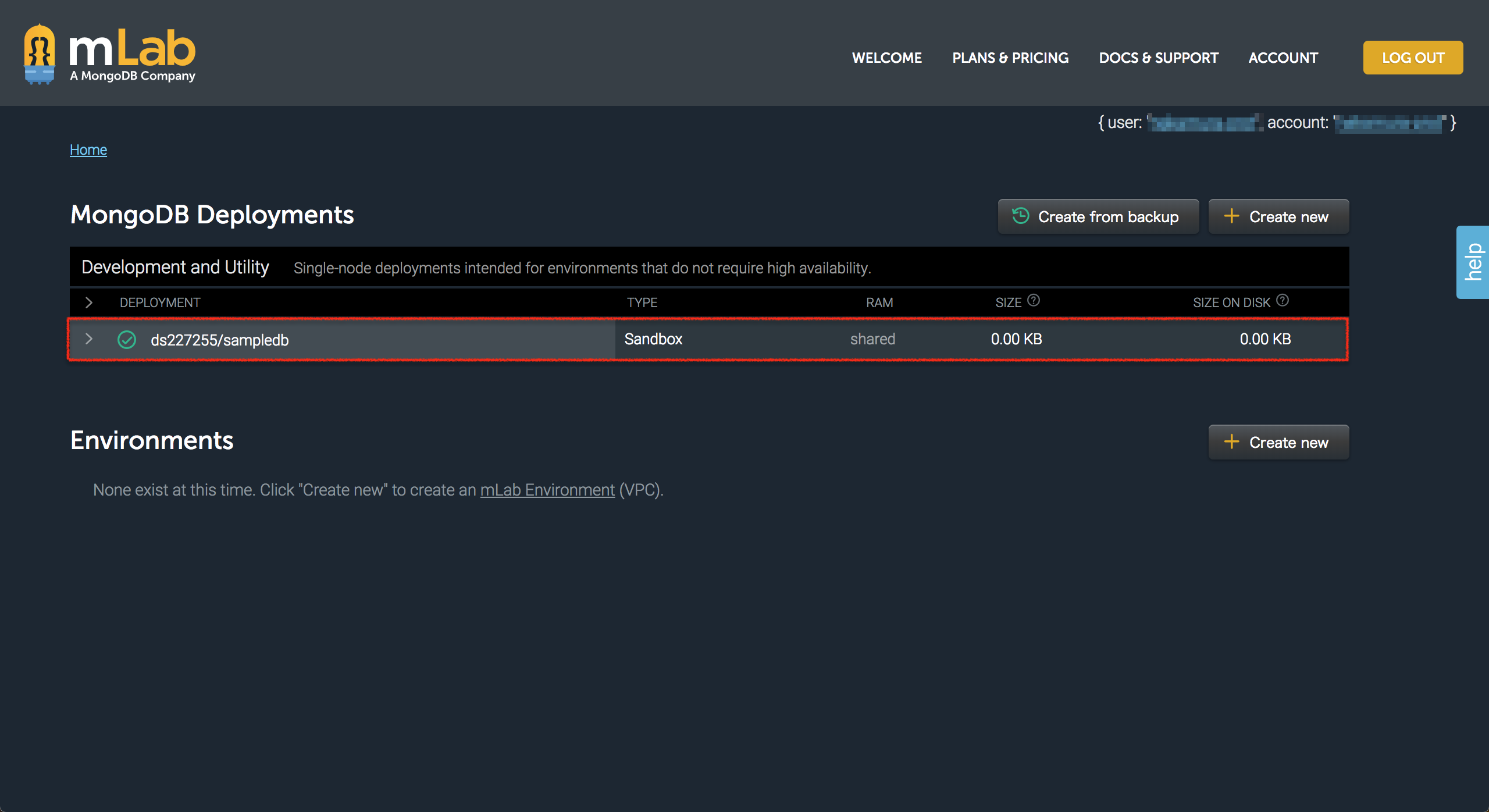This screenshot has width=1489, height=812.
Task: Expand all deployments via header chevron
Action: [89, 302]
